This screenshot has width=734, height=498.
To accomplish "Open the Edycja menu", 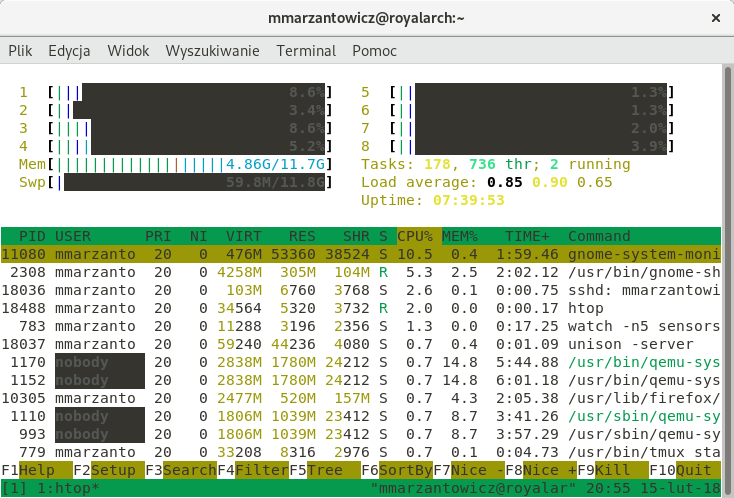I will pos(69,51).
